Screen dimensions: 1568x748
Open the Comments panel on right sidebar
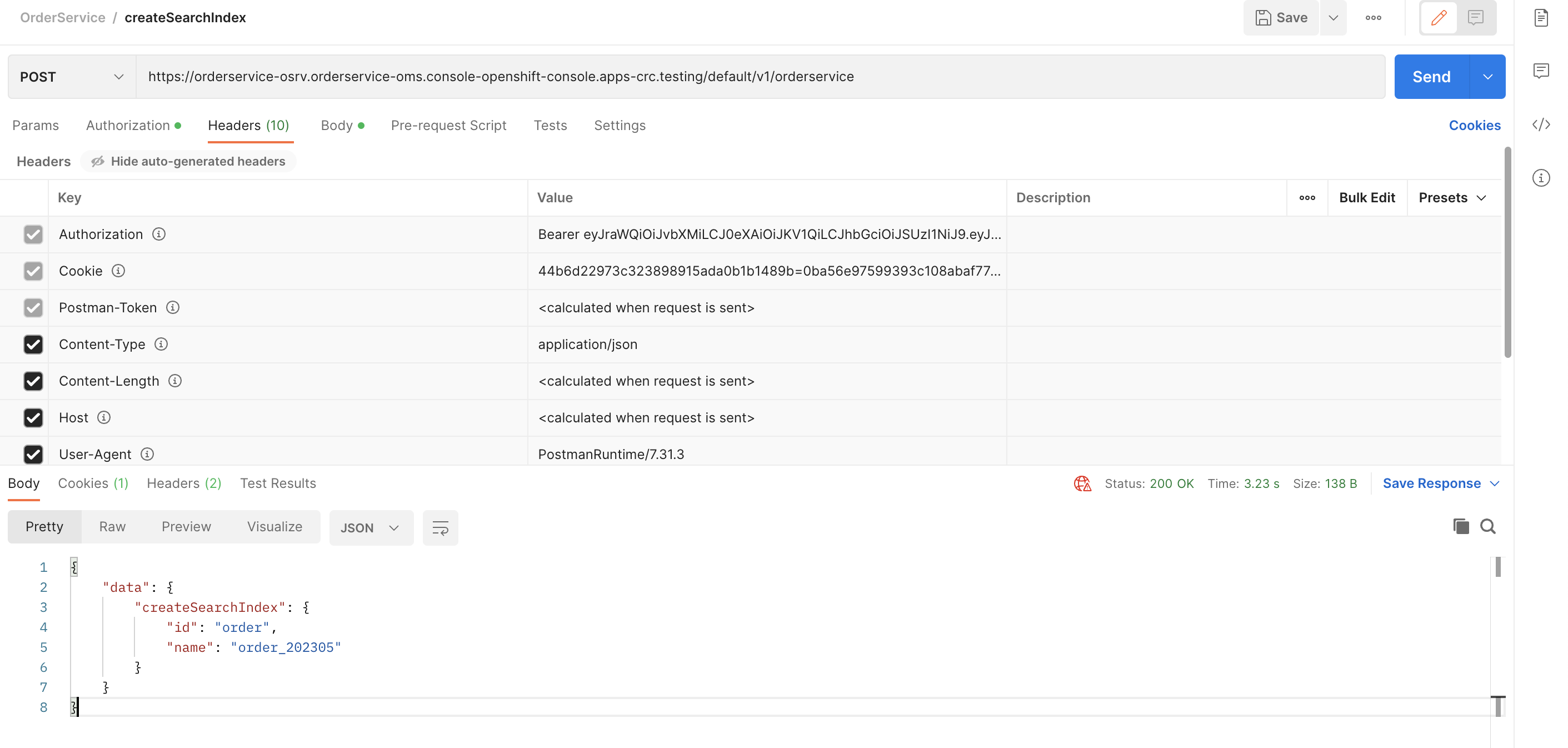[x=1541, y=71]
